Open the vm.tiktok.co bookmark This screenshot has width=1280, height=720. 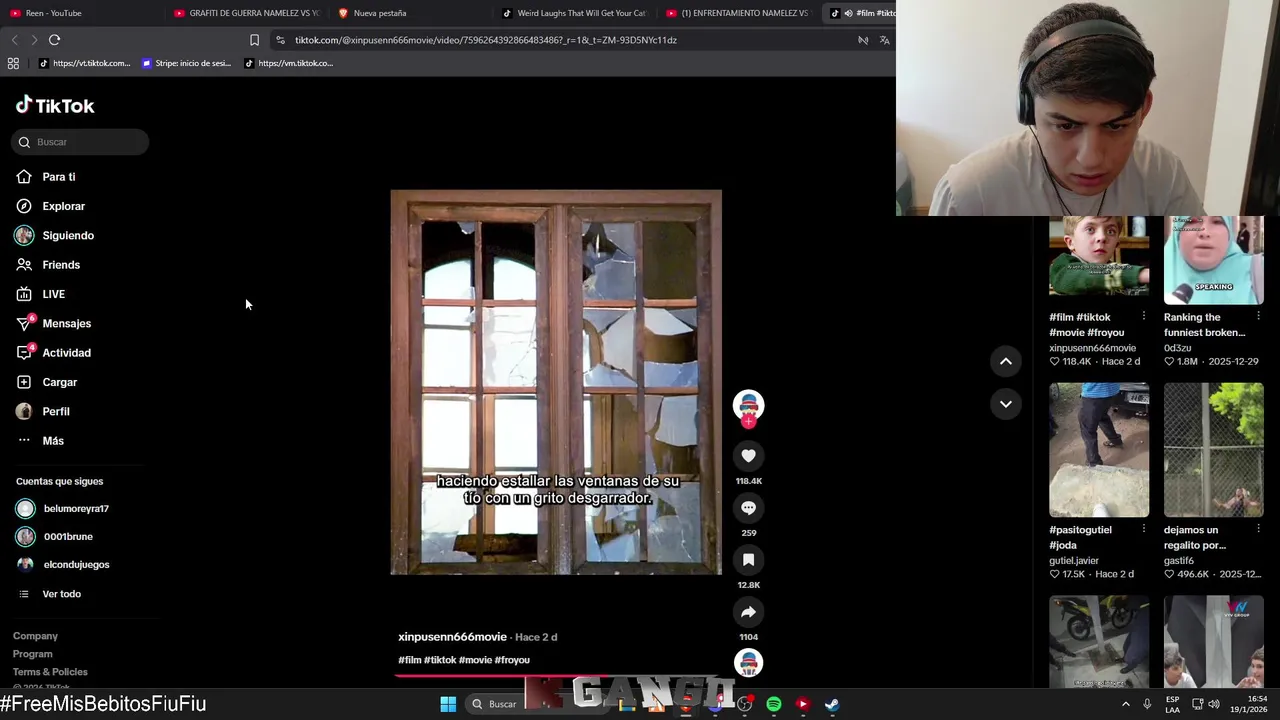tap(289, 63)
